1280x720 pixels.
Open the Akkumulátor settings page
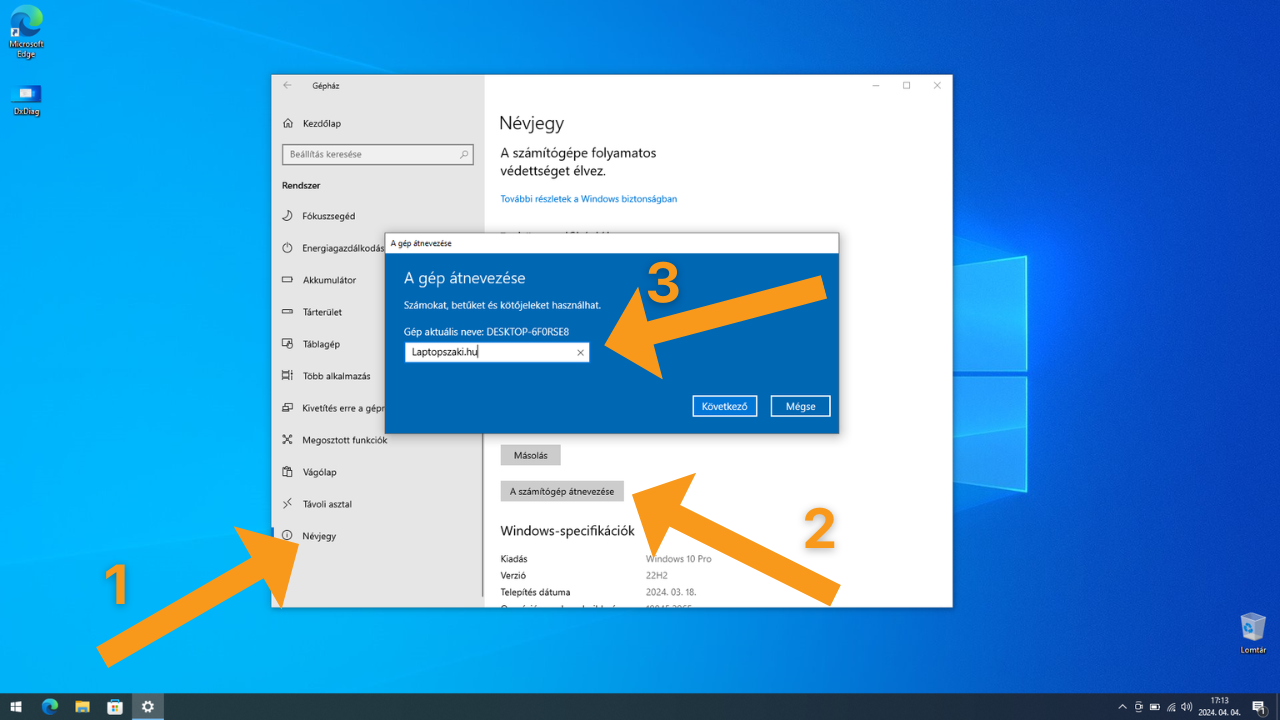pos(329,280)
